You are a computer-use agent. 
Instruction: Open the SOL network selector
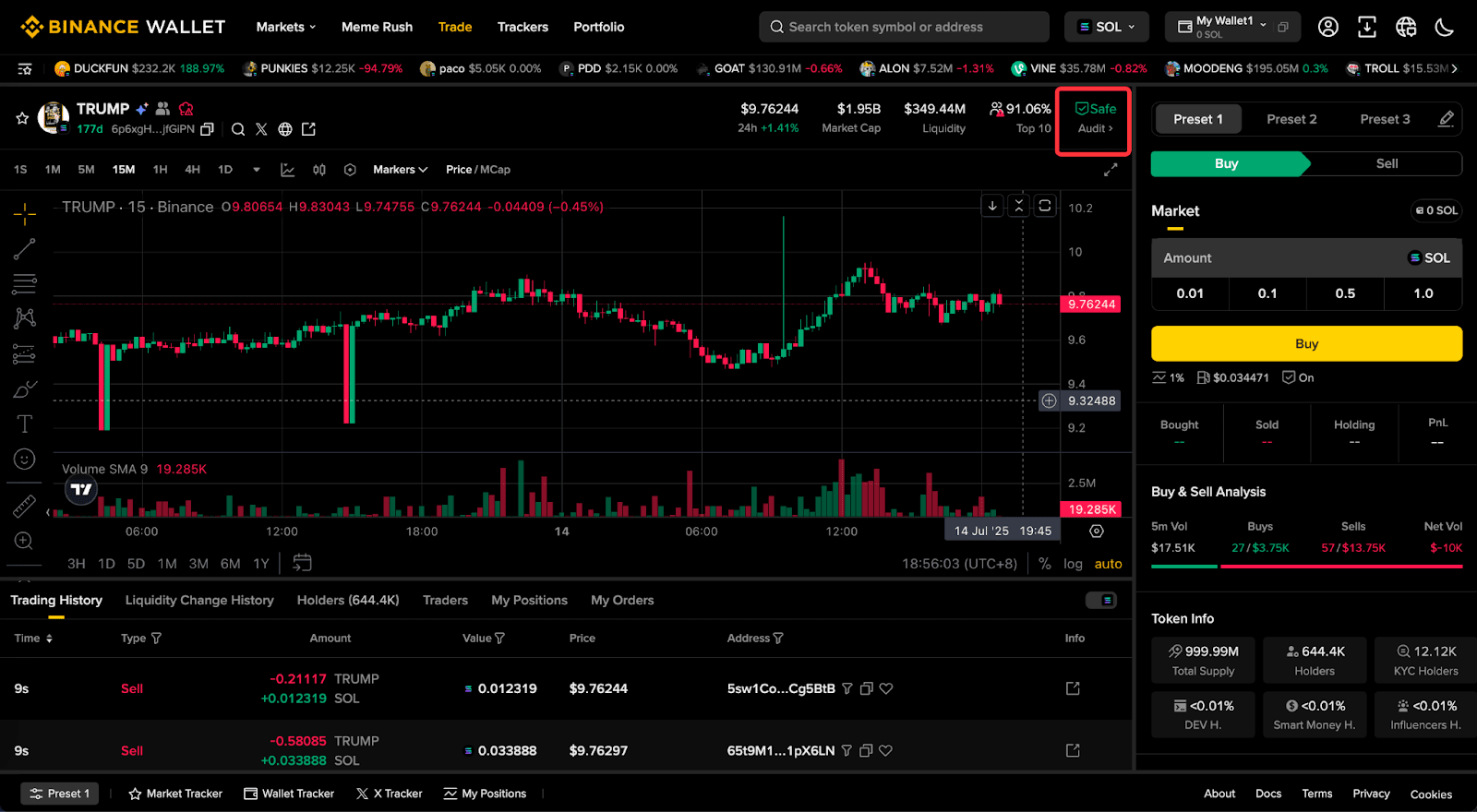(1107, 27)
